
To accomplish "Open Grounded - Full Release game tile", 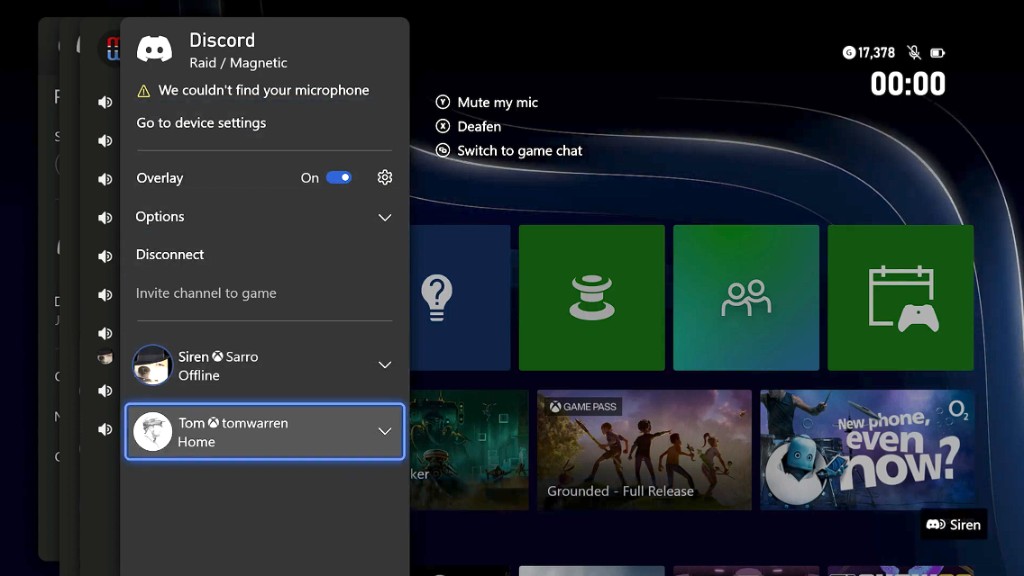I will pos(644,450).
